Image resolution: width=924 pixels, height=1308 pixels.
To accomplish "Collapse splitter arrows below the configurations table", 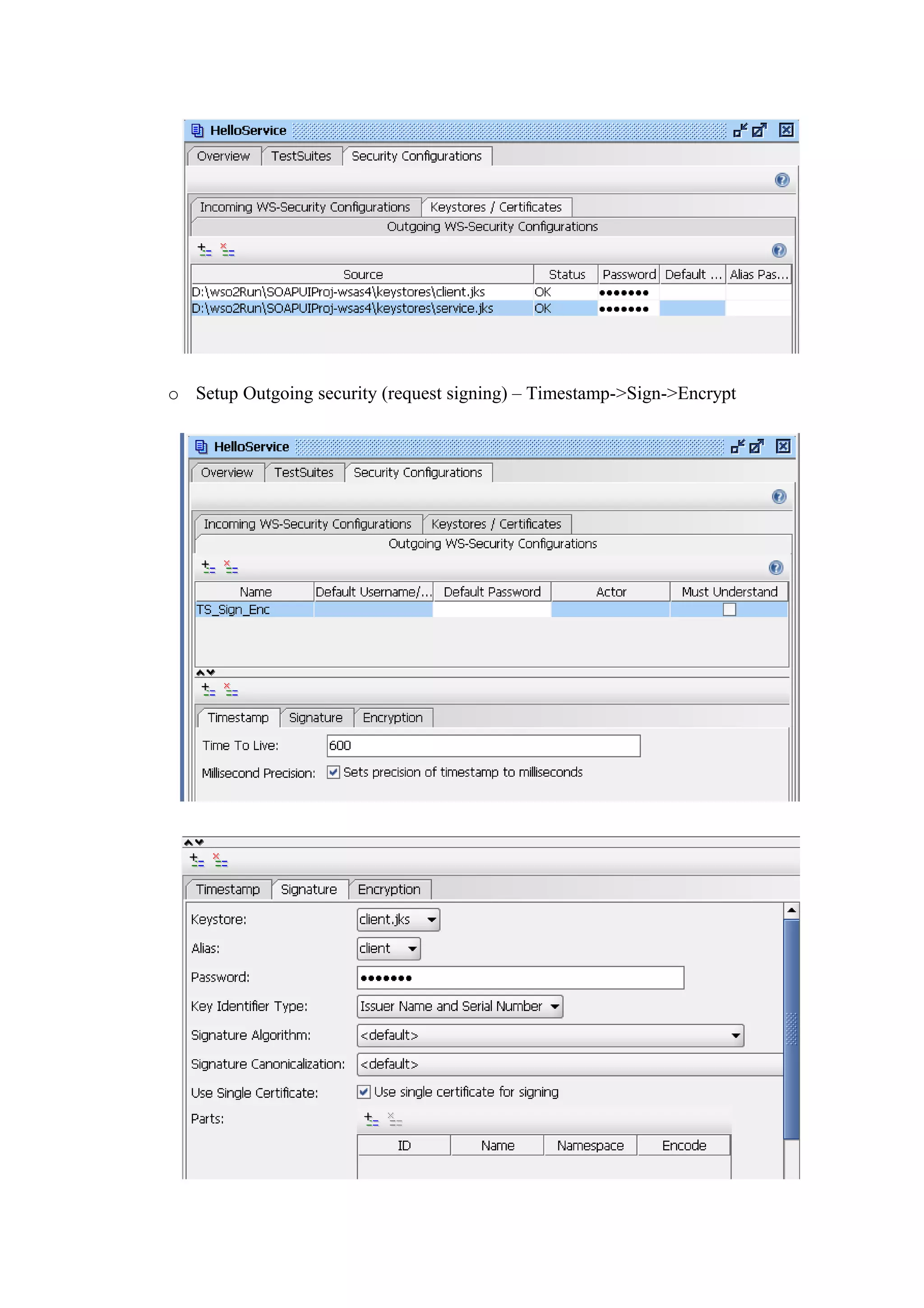I will click(x=205, y=672).
